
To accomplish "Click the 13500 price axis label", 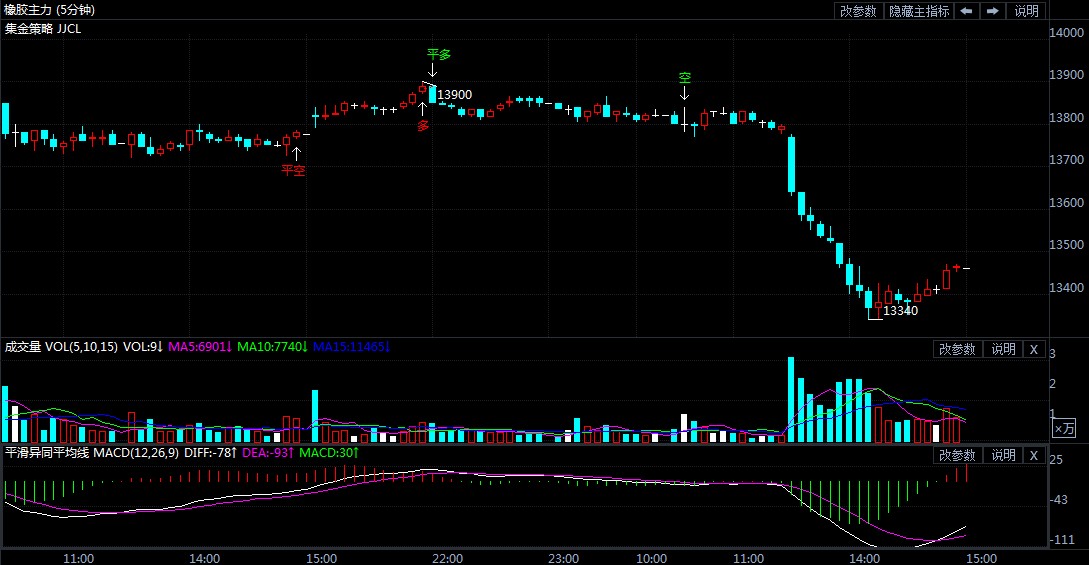I will pyautogui.click(x=1066, y=245).
